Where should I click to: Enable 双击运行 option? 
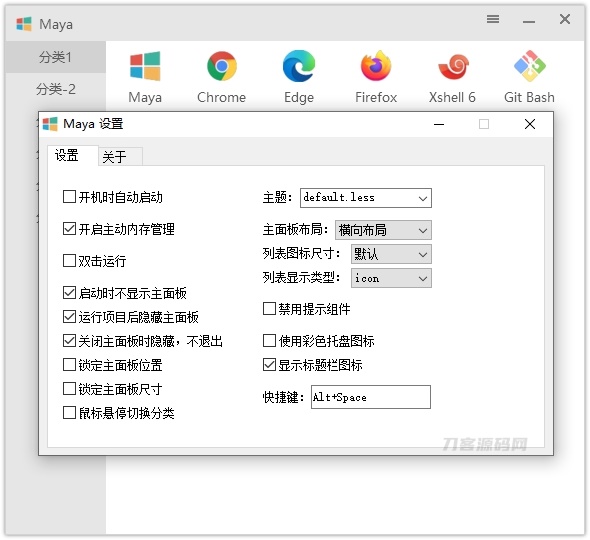coord(69,260)
